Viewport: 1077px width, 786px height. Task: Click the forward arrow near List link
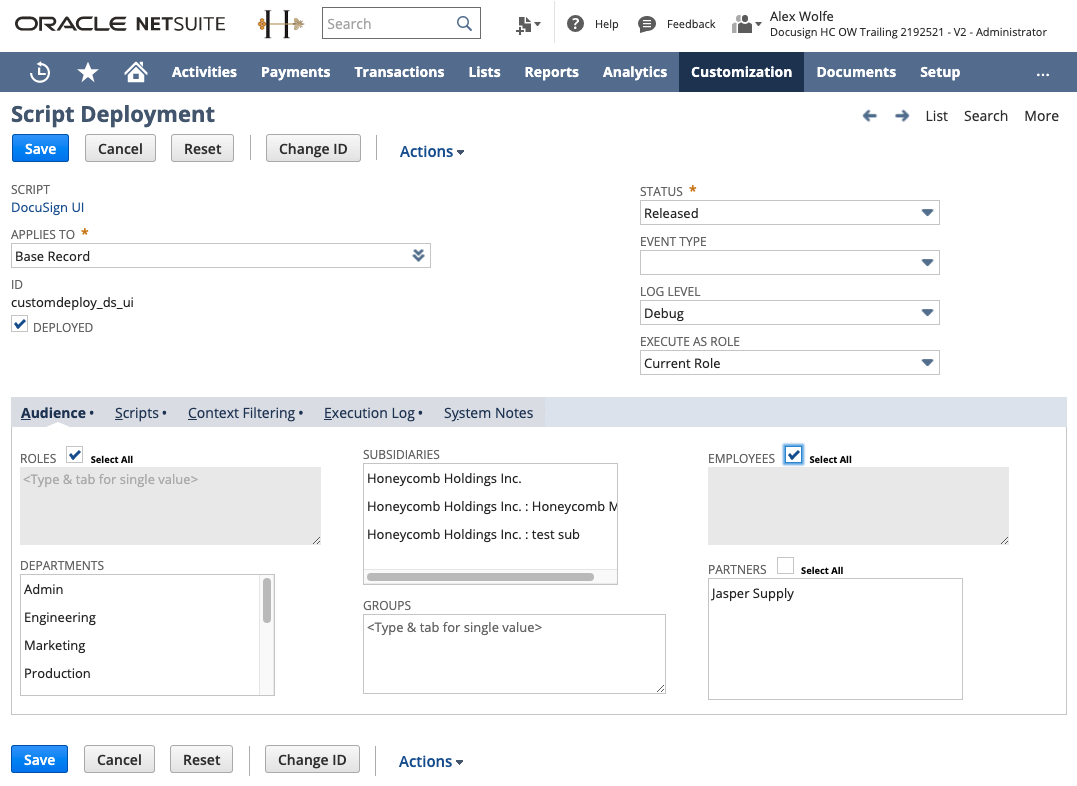coord(901,116)
